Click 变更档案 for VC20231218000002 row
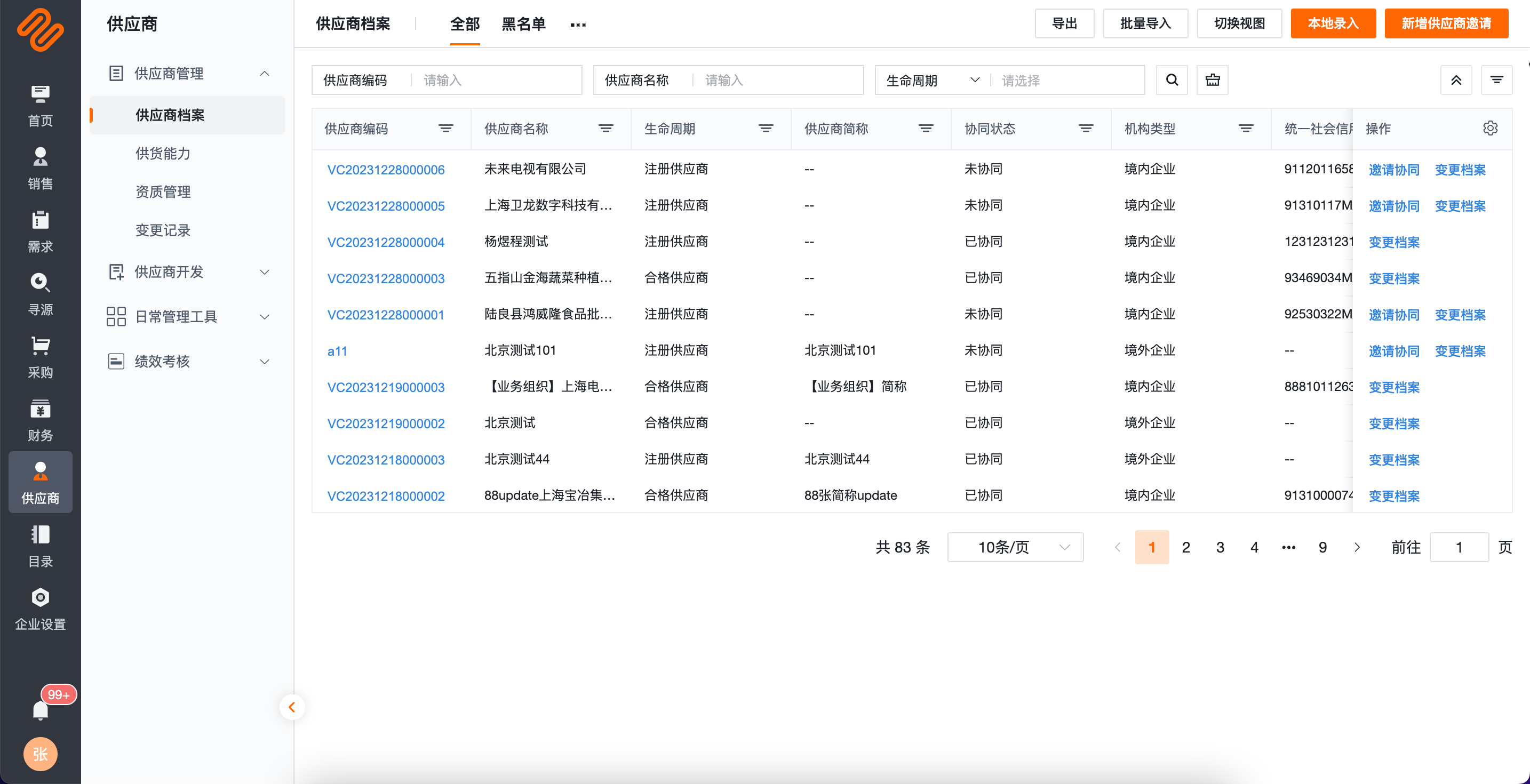 [1393, 496]
